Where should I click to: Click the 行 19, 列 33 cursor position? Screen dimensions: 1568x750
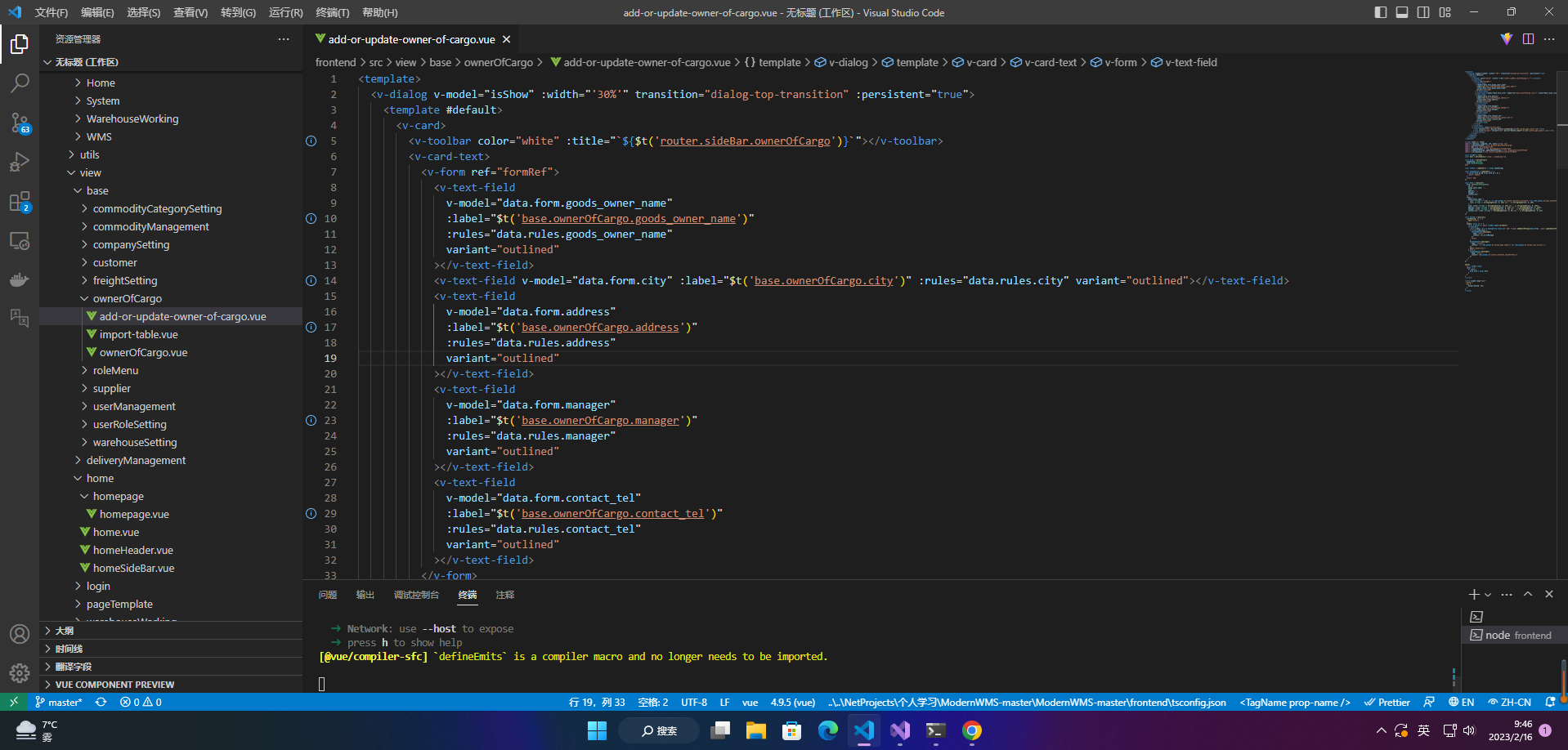point(597,702)
